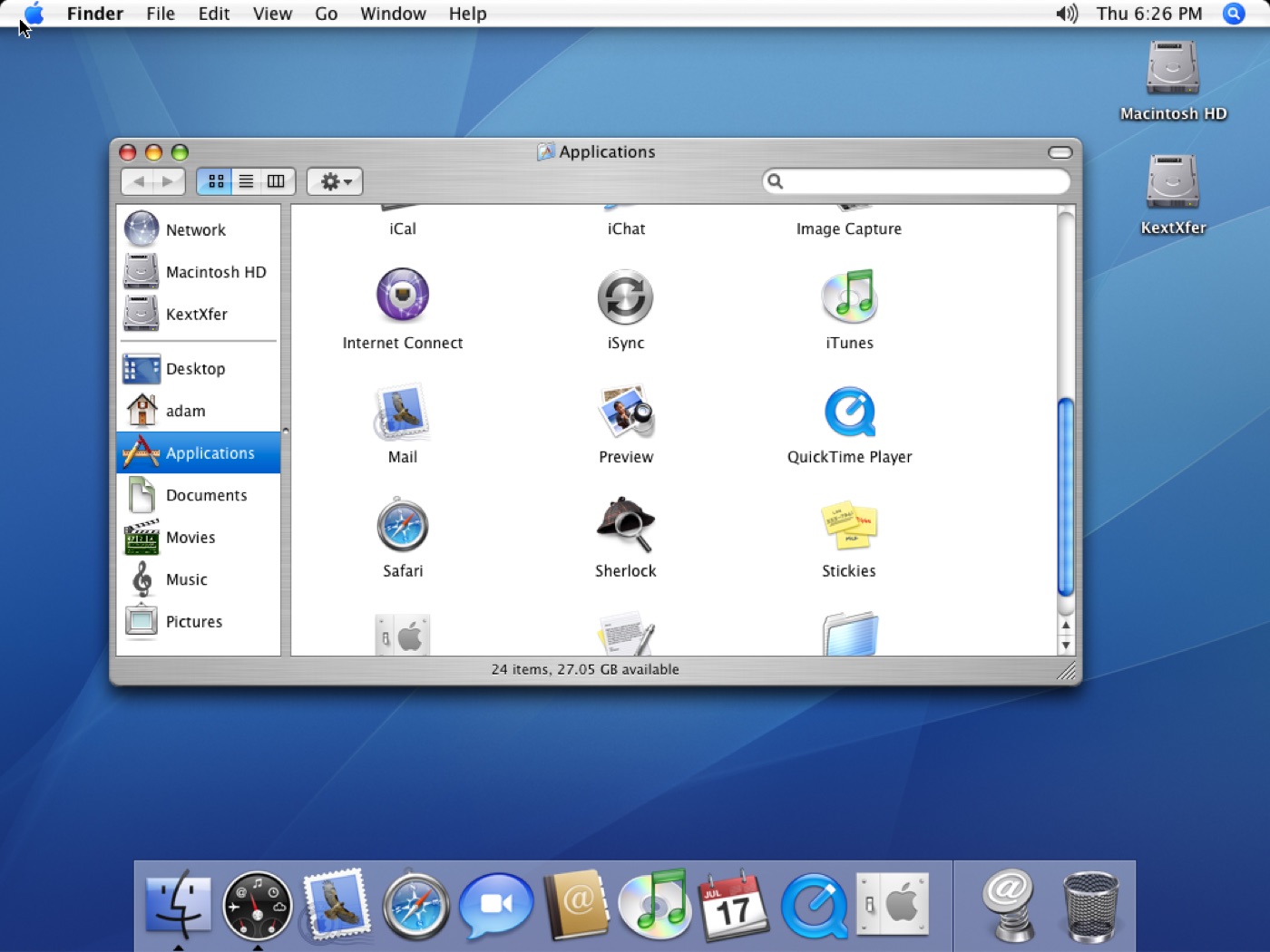The width and height of the screenshot is (1270, 952).
Task: Select Macintosh HD in the sidebar
Action: 199,272
